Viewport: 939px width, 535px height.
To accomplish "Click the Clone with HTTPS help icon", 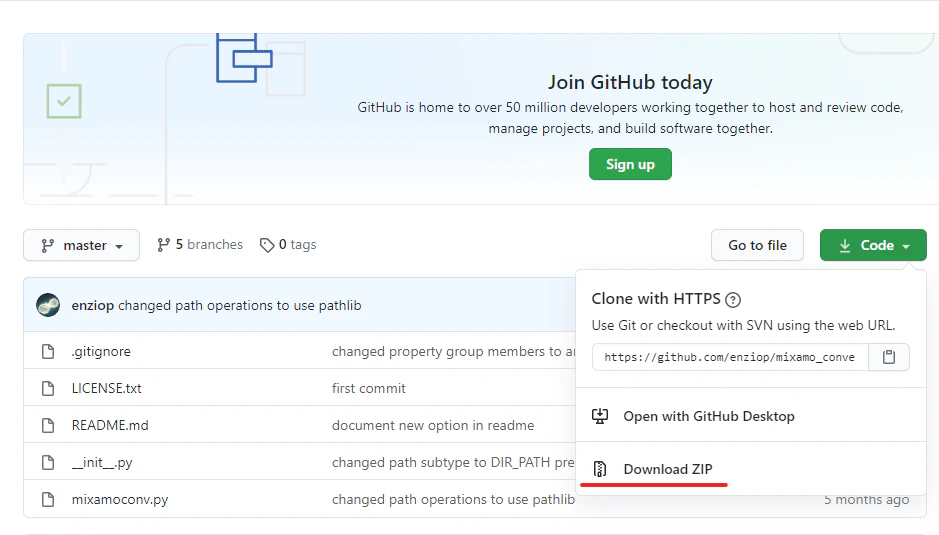I will [x=733, y=300].
